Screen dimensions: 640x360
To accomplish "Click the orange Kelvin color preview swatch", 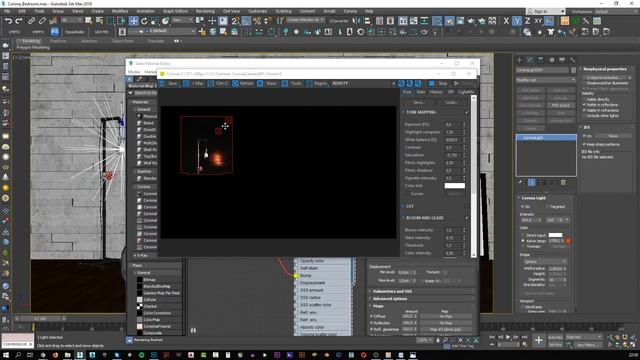I will 568,241.
